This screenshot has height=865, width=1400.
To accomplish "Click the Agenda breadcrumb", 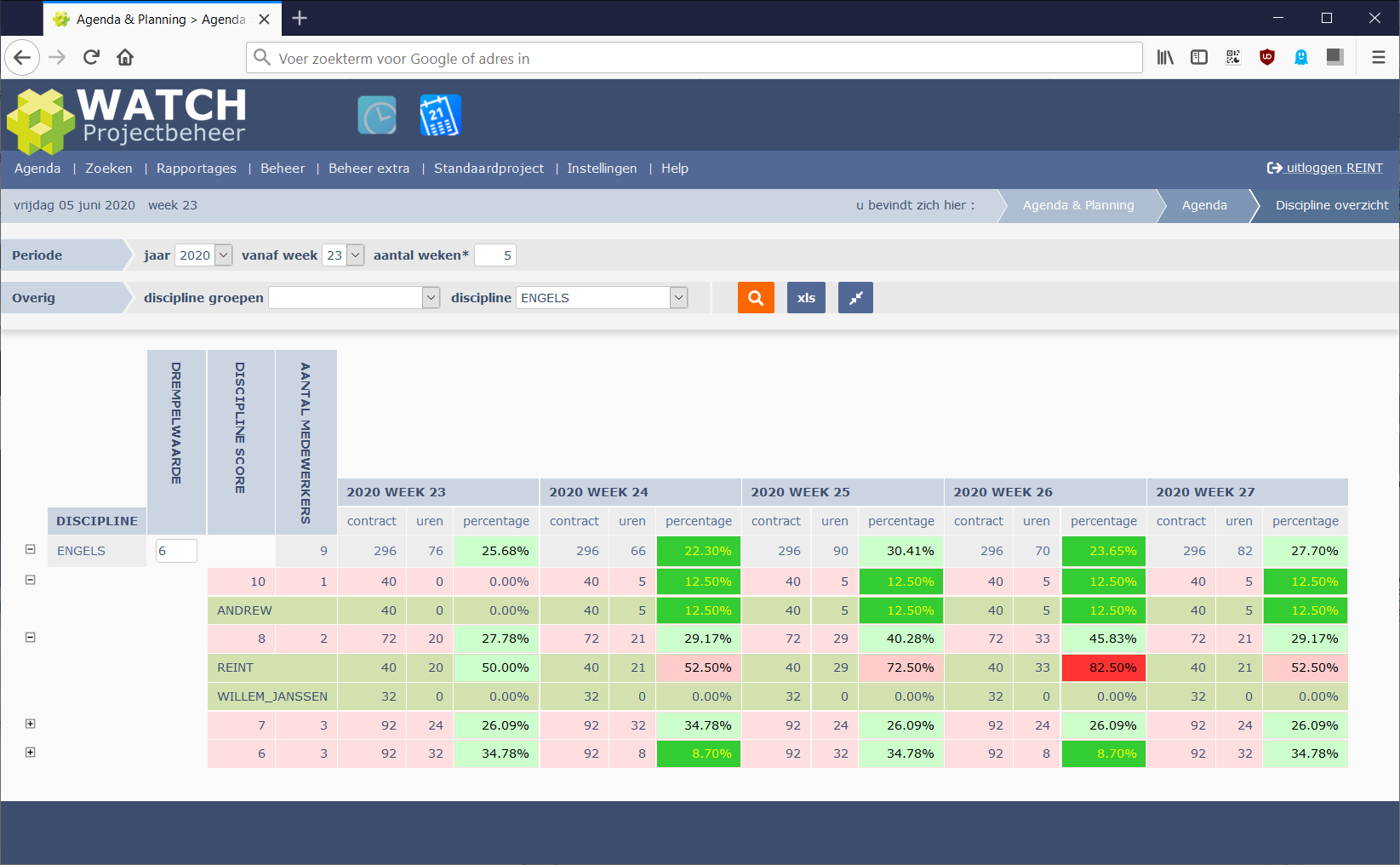I will click(1204, 205).
